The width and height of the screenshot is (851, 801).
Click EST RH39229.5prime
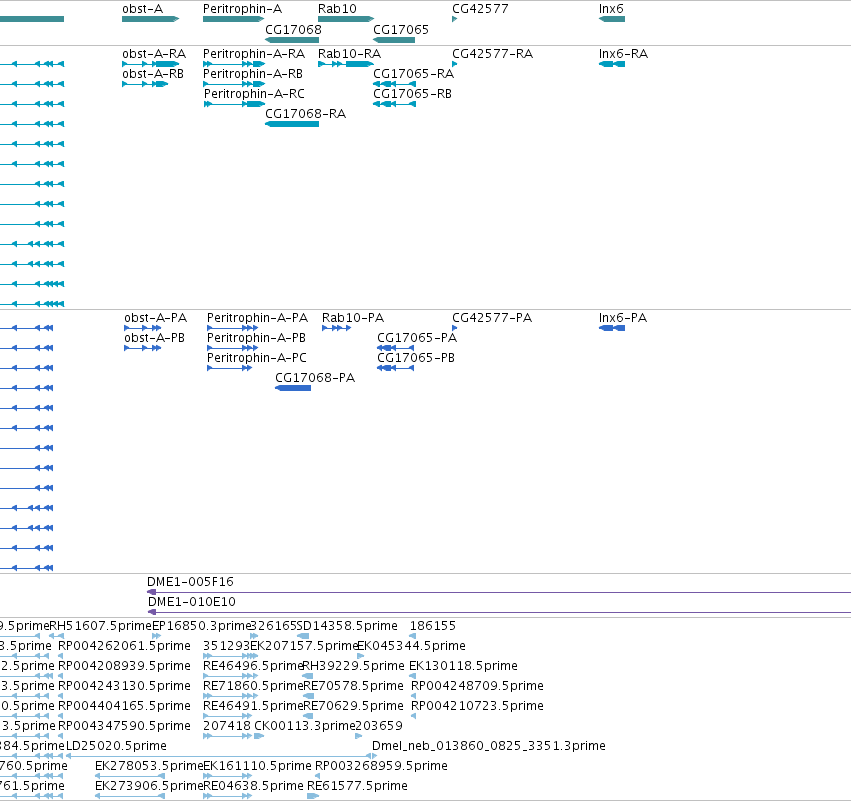(353, 666)
